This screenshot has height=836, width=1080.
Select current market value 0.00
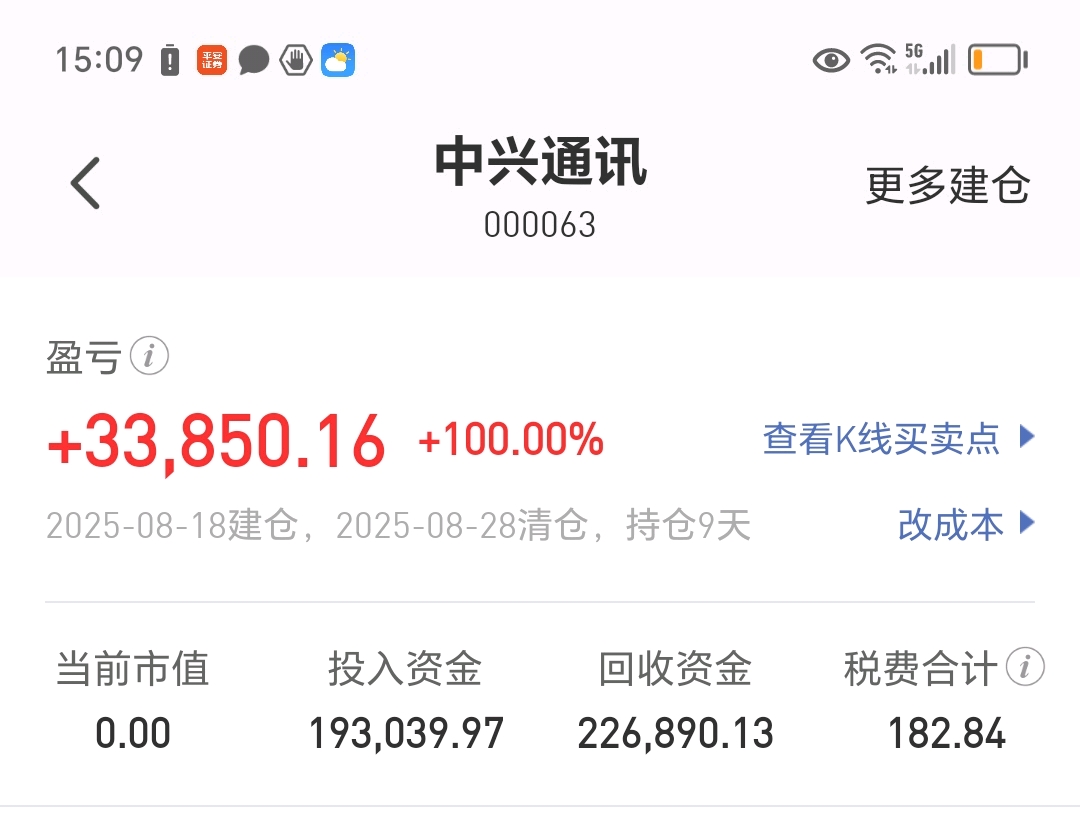[133, 733]
